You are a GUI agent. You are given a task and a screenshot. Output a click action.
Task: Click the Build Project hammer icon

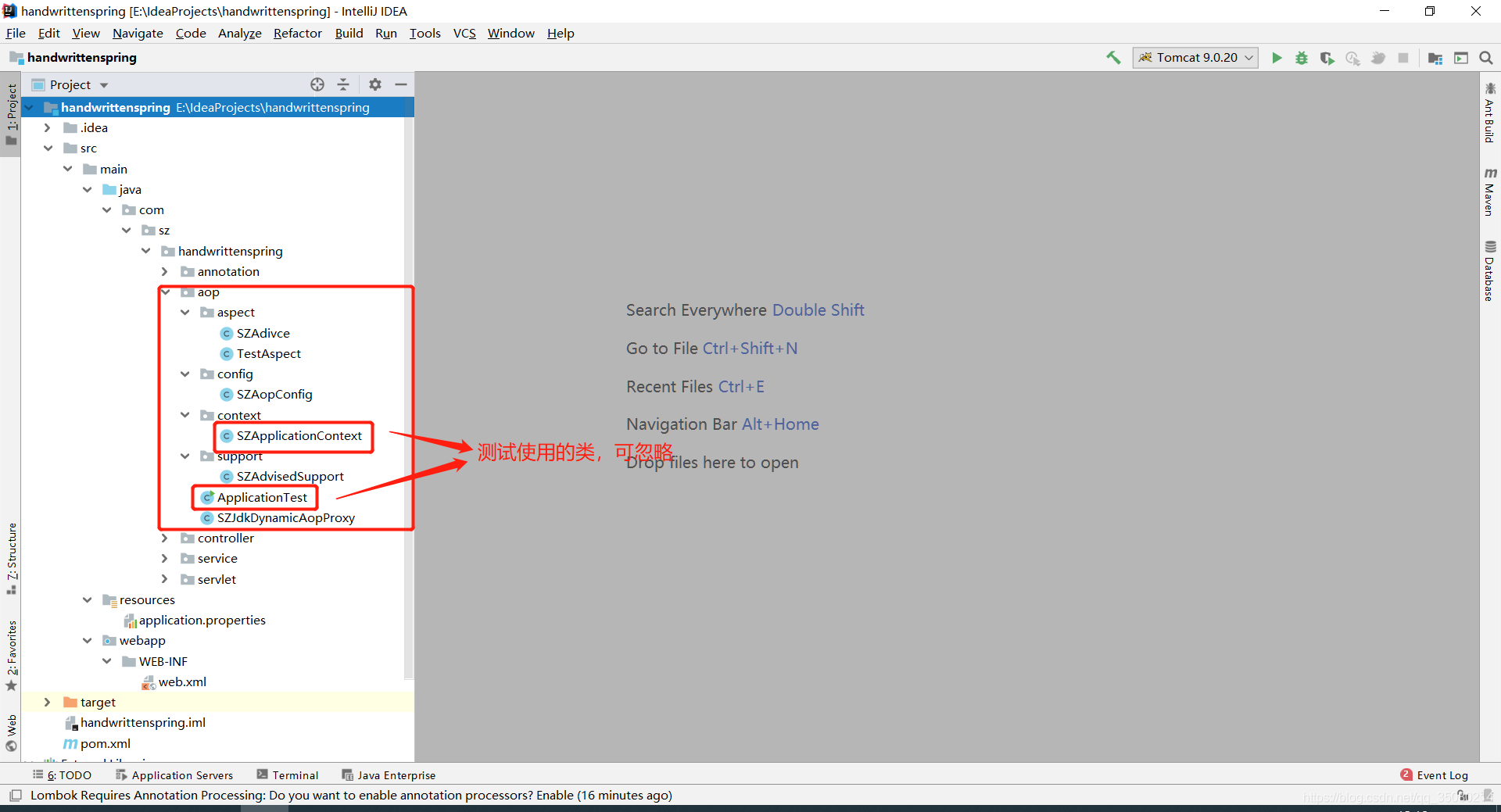coord(1113,57)
